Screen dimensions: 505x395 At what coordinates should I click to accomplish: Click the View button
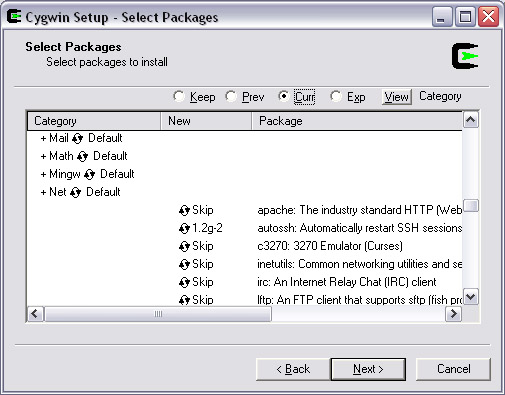coord(397,97)
